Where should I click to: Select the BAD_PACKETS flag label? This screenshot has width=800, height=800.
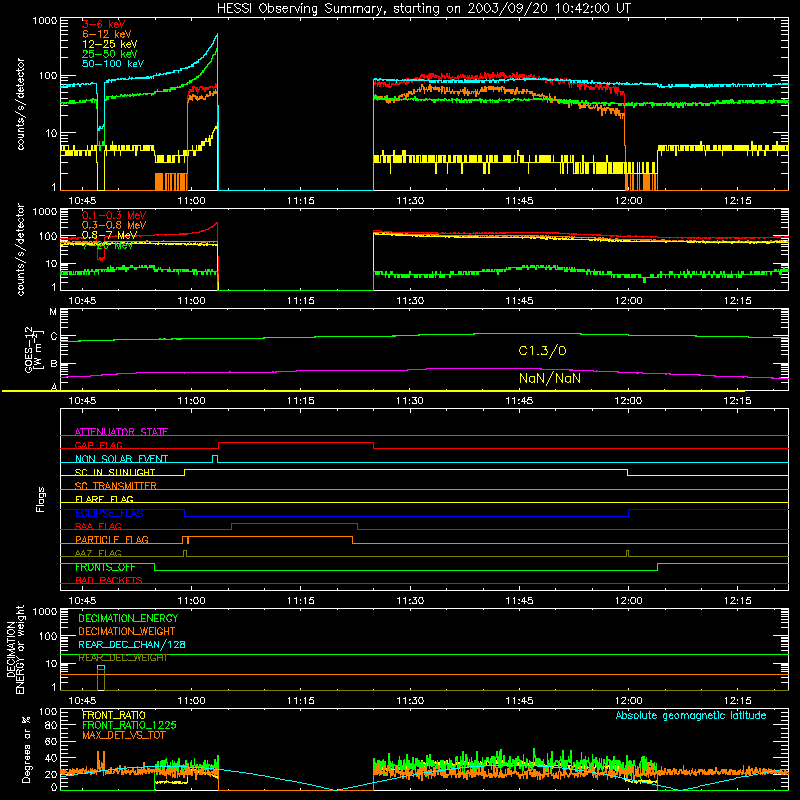[109, 580]
